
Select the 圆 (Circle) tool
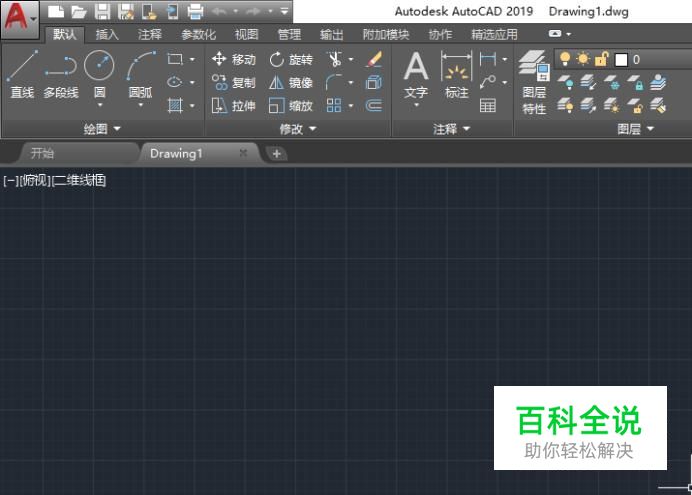point(100,74)
